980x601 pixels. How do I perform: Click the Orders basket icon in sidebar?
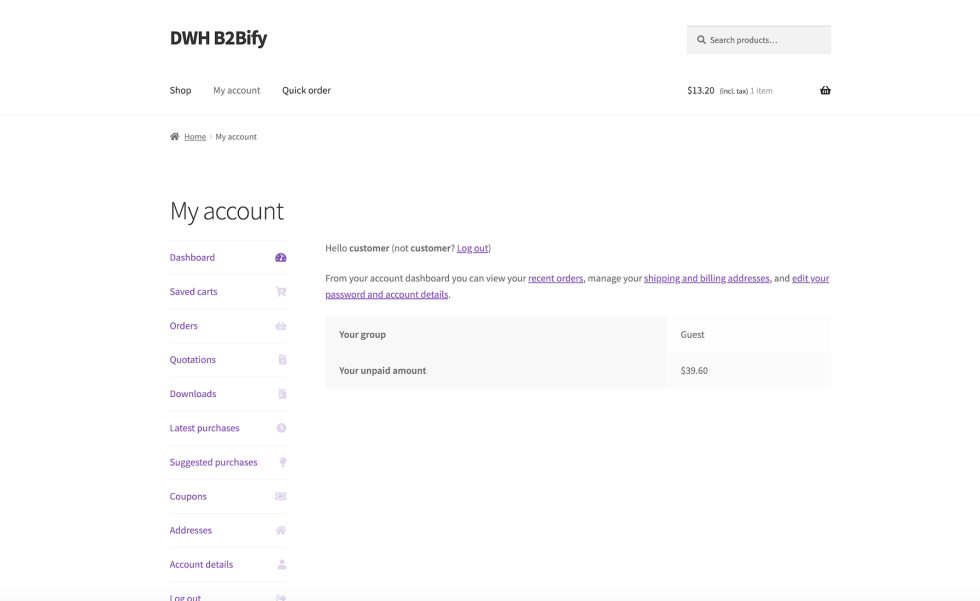(281, 326)
